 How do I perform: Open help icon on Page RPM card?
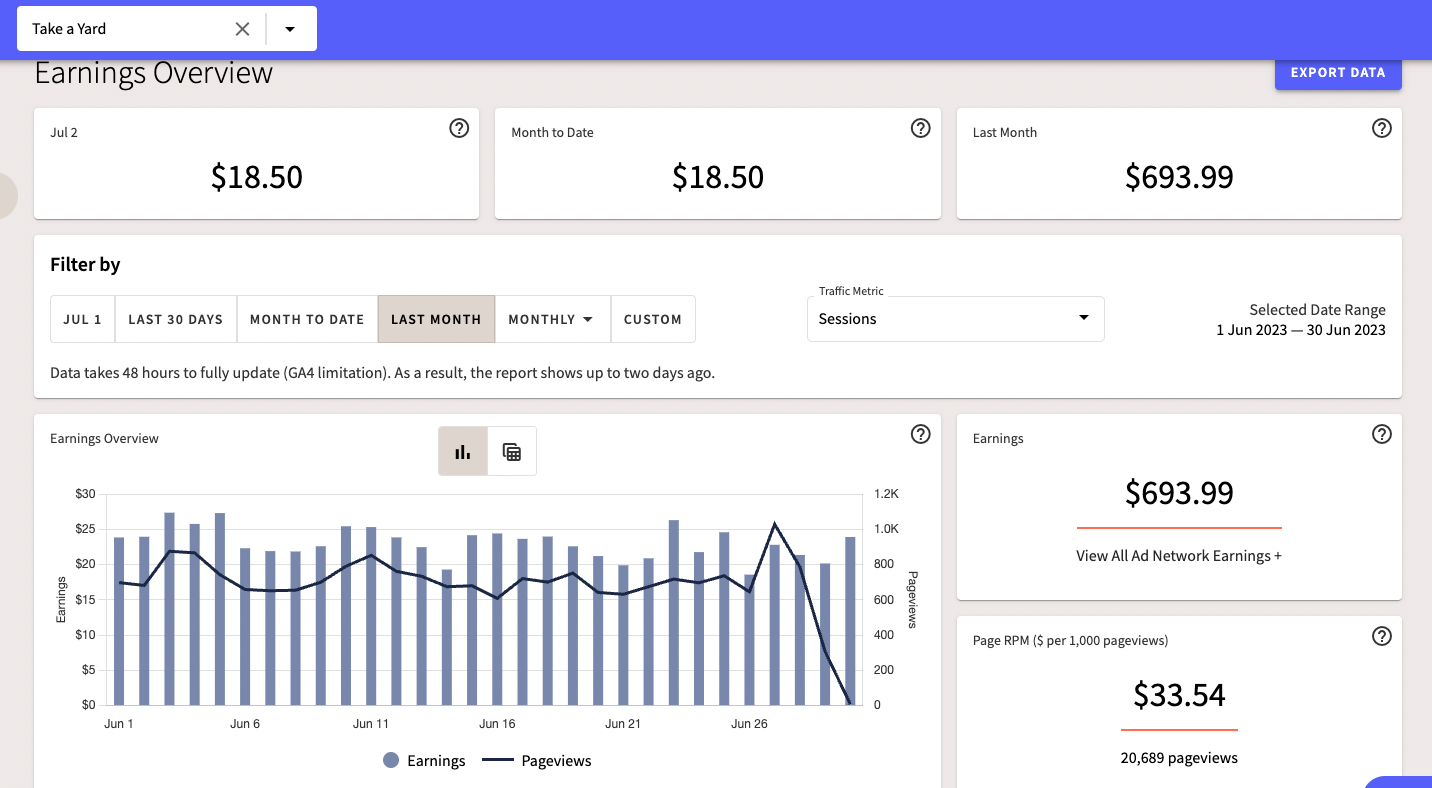1382,636
